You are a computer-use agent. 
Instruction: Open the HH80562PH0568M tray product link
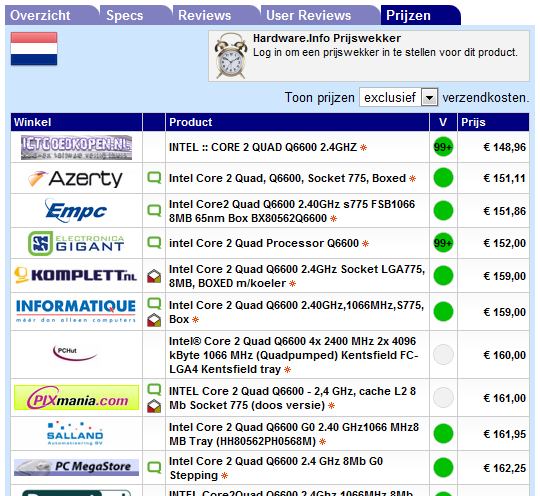294,434
